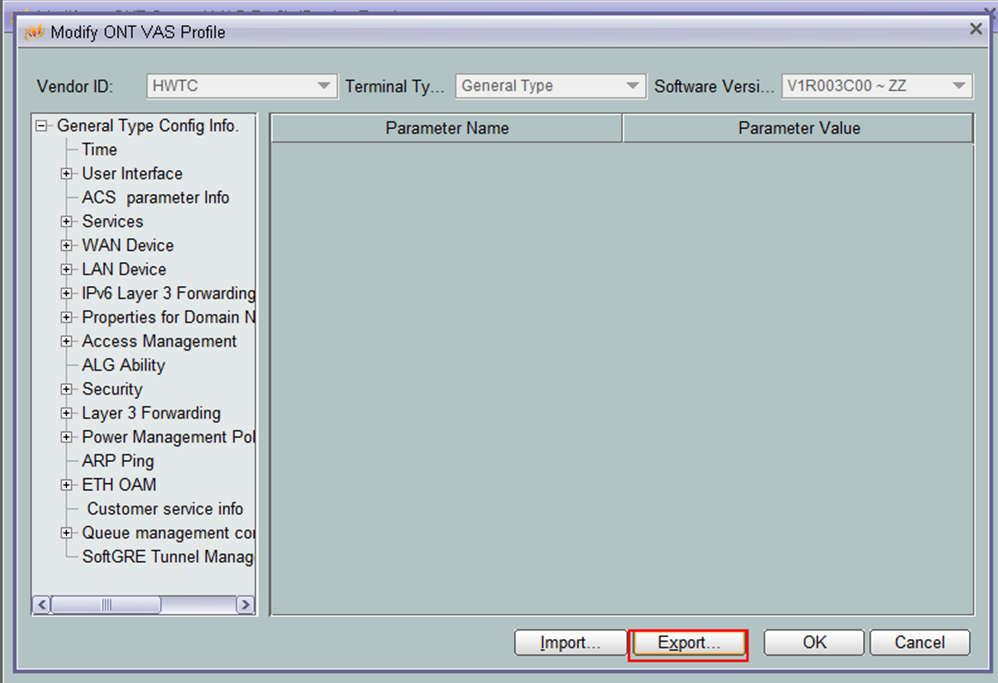Confirm with the OK button

coord(814,643)
